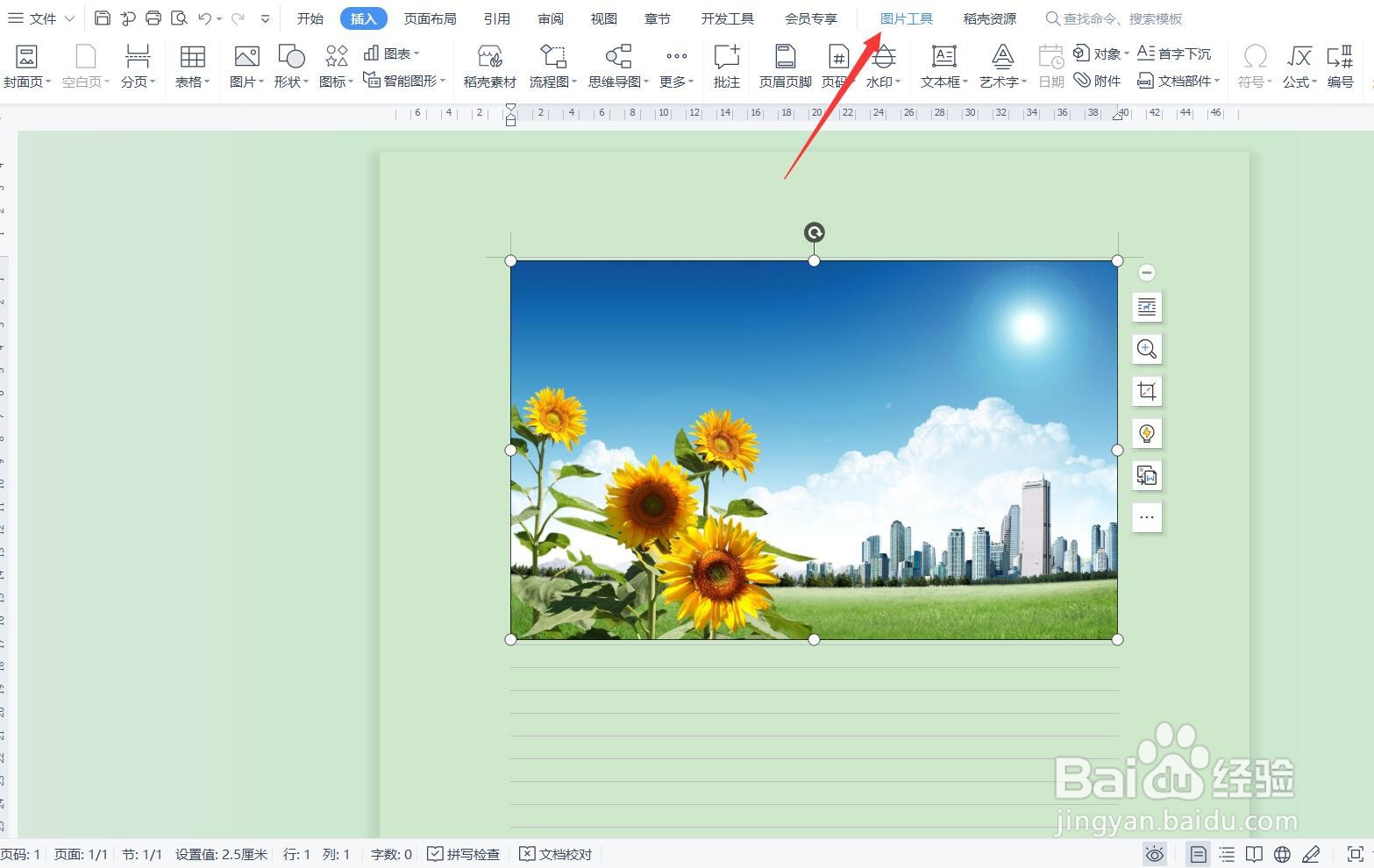Switch to outline view icon

tap(1227, 854)
